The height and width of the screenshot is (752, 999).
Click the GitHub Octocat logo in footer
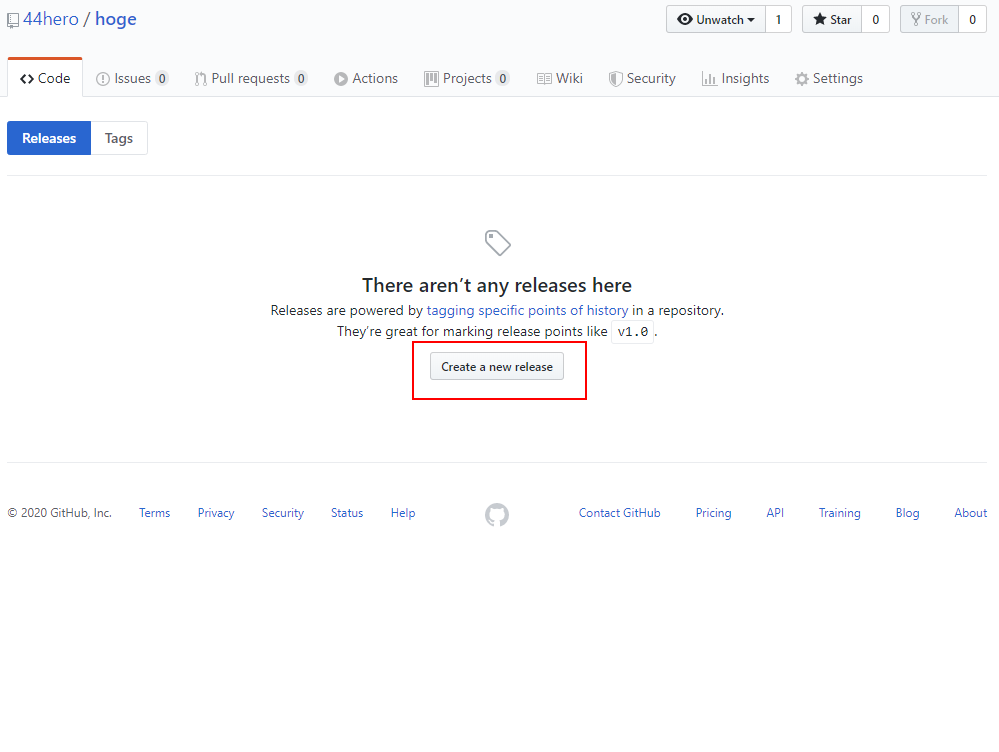click(497, 515)
